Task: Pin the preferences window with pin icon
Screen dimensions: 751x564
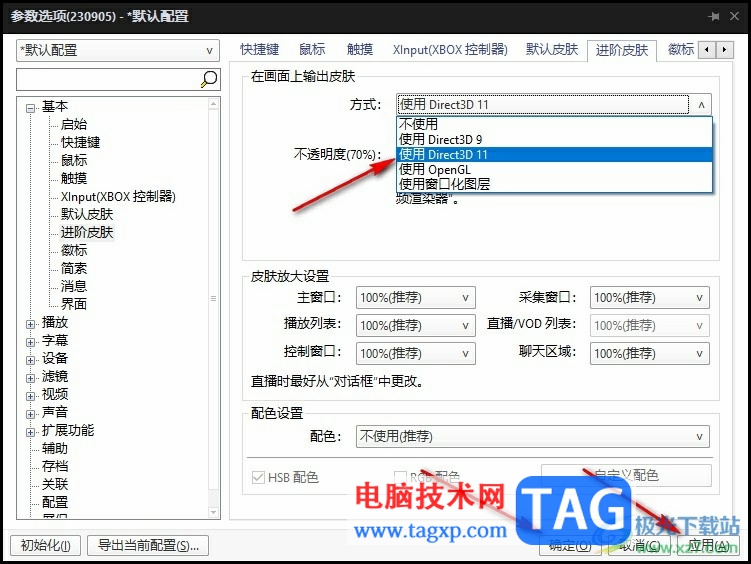Action: (714, 16)
